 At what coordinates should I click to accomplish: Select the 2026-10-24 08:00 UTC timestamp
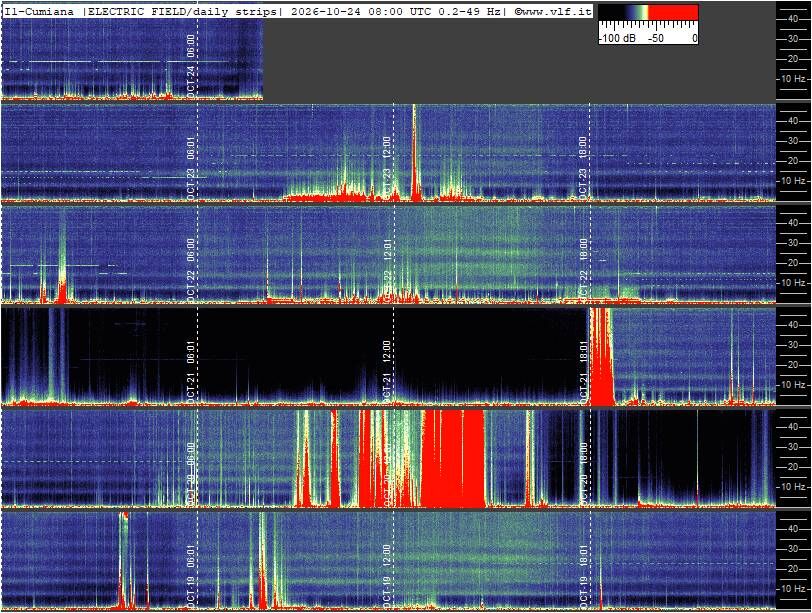point(361,11)
